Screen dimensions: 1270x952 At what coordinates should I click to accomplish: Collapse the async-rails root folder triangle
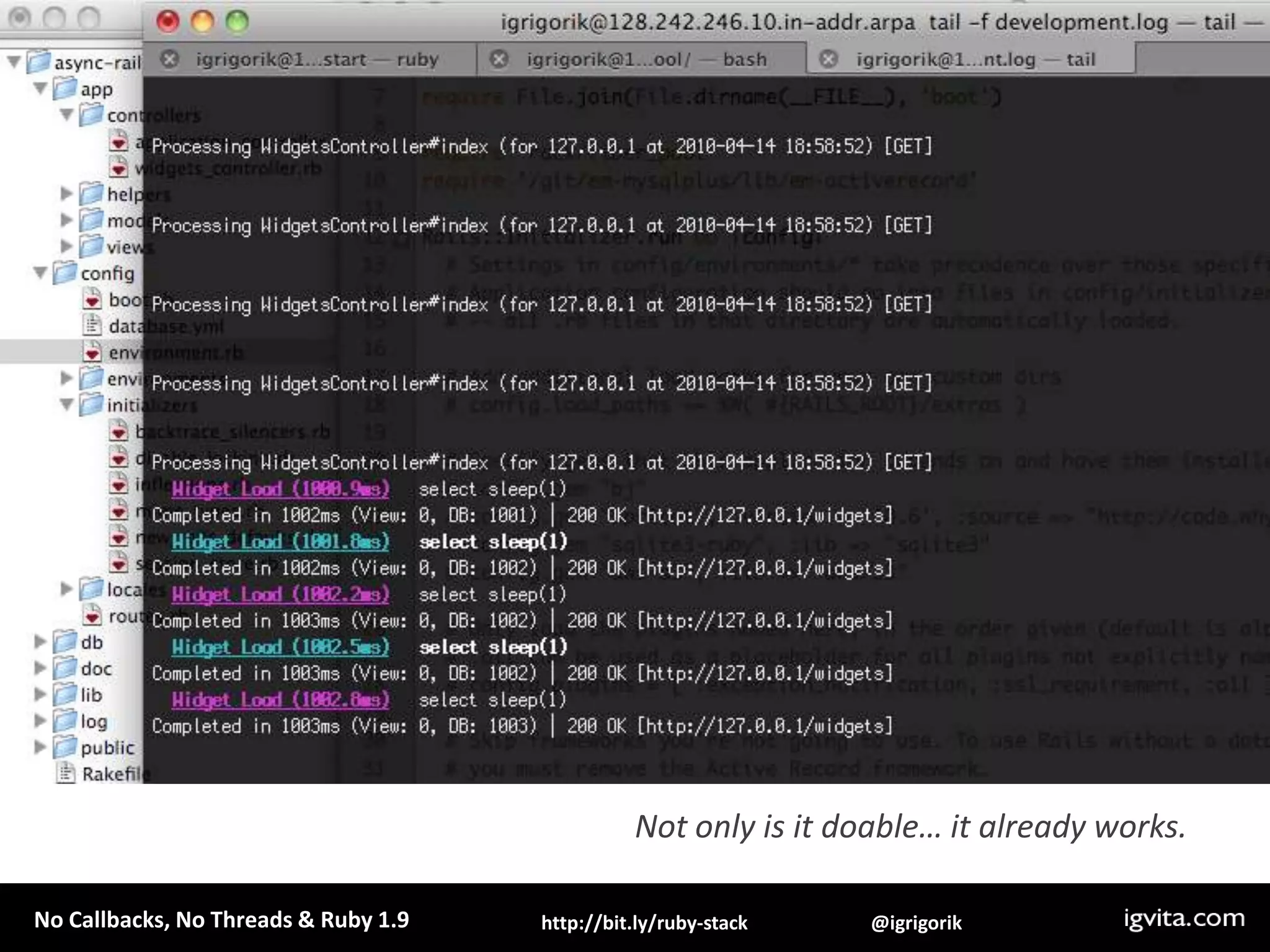click(14, 61)
